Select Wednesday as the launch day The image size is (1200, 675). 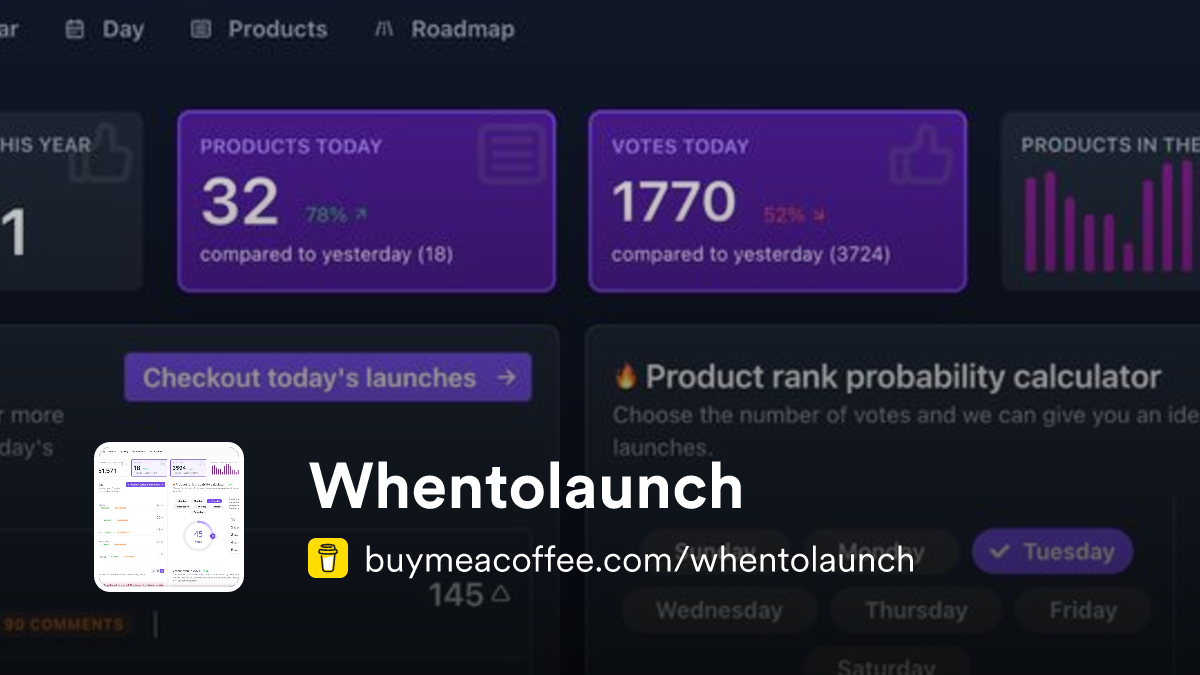(718, 609)
